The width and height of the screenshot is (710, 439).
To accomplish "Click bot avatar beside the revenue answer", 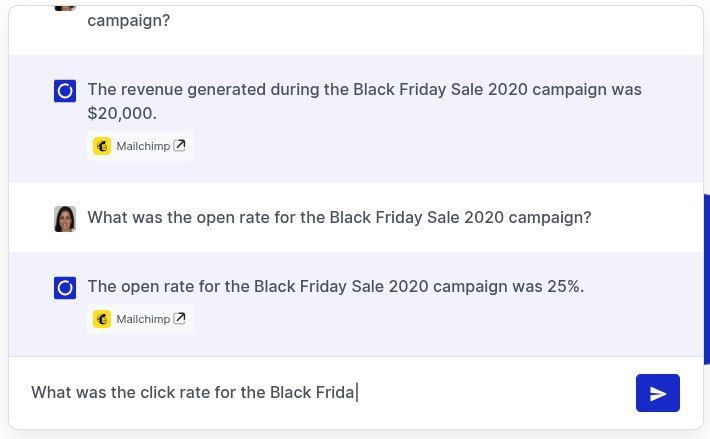I will click(65, 92).
